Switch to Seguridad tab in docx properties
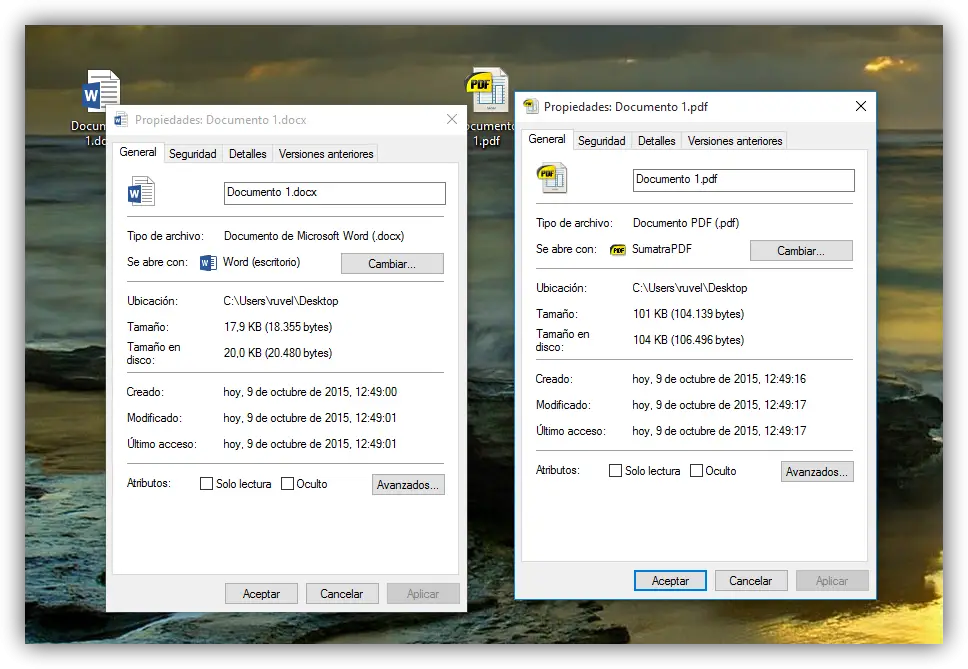968x669 pixels. pos(193,154)
